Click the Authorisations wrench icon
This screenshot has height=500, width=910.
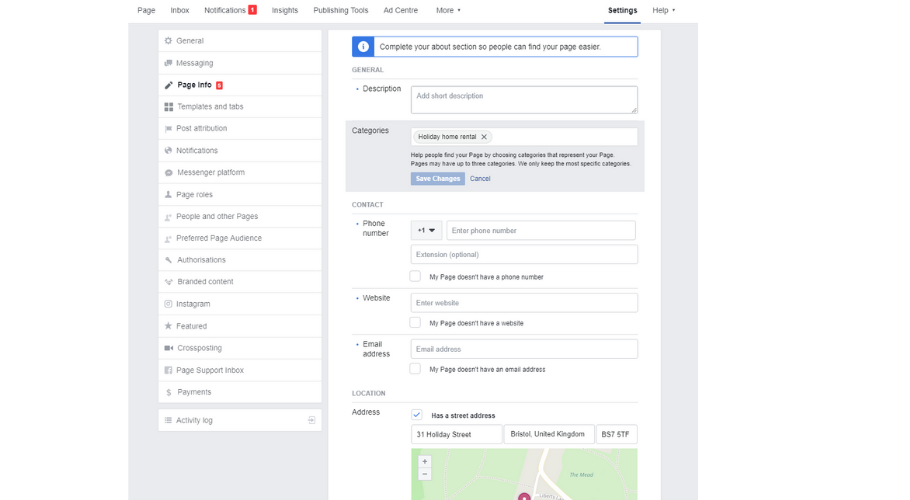coord(168,260)
